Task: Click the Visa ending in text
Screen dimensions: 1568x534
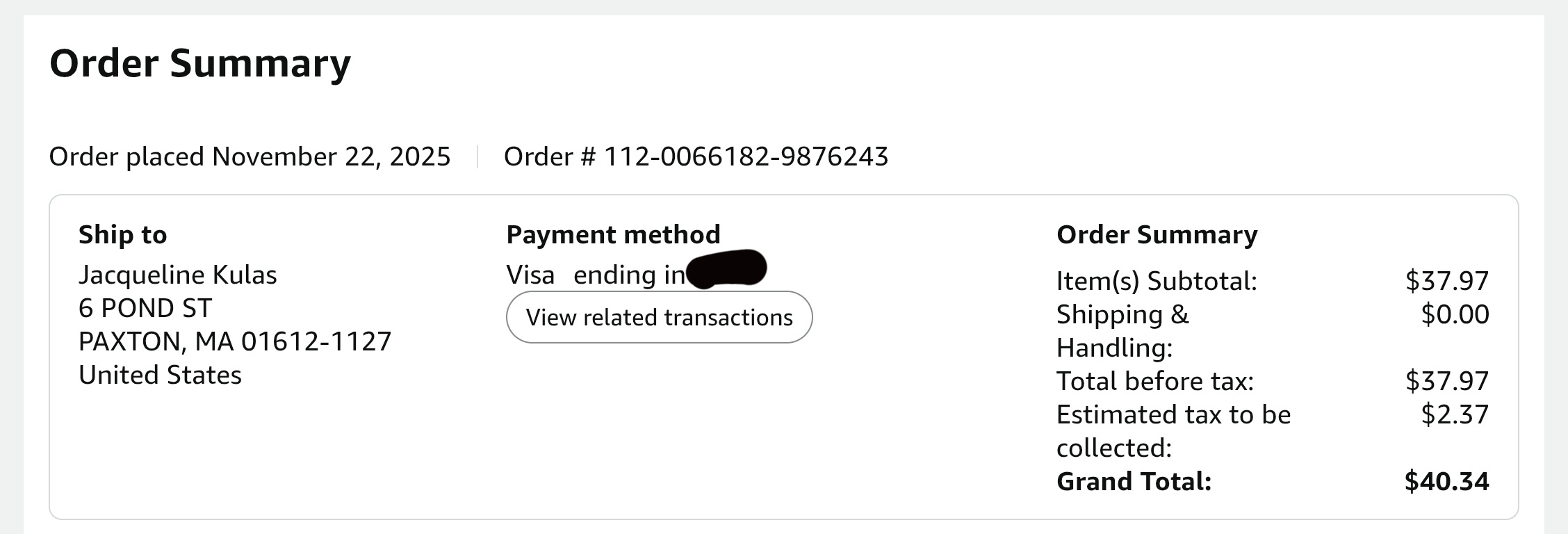Action: 595,275
